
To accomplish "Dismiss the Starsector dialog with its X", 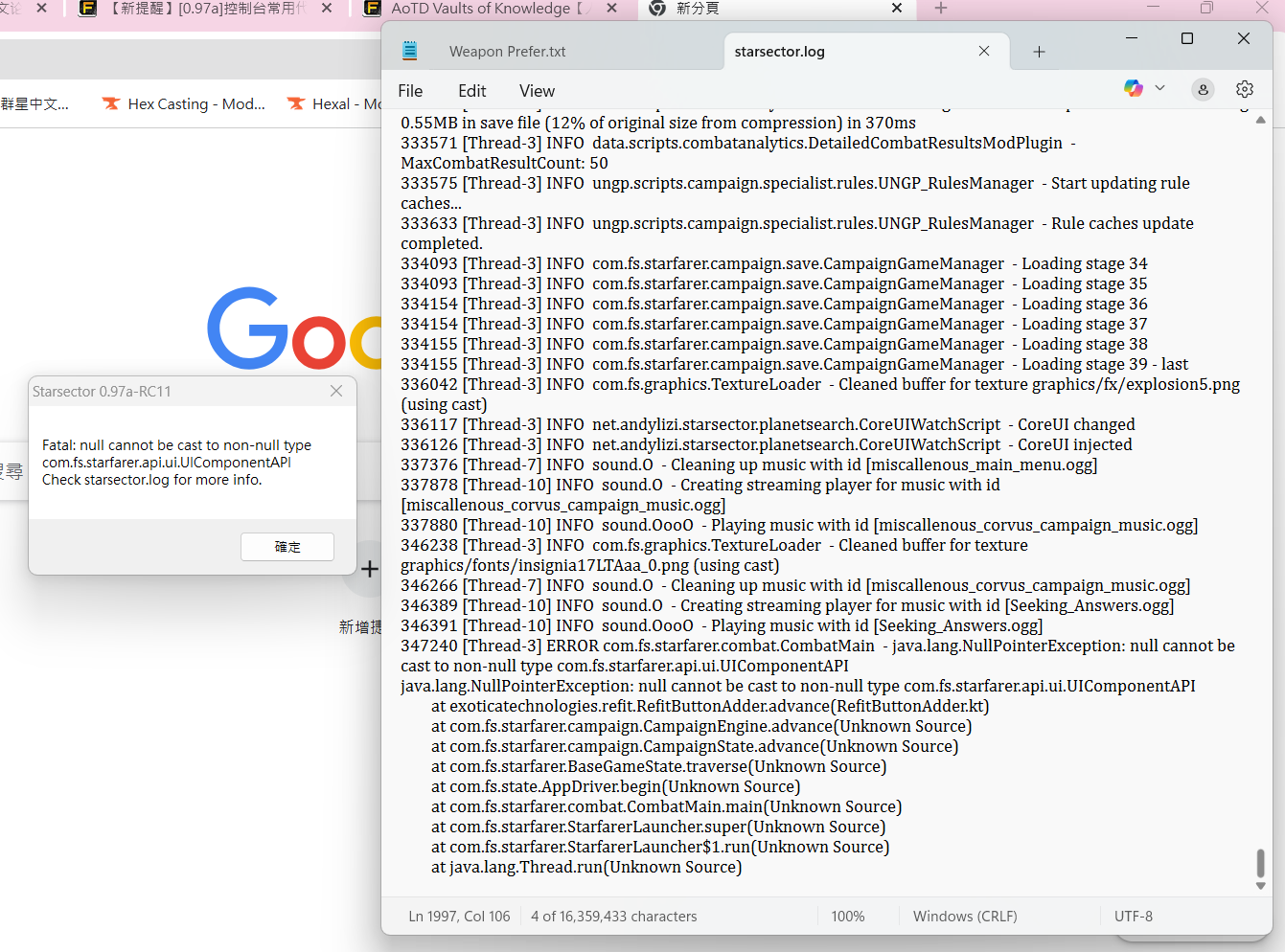I will point(335,391).
